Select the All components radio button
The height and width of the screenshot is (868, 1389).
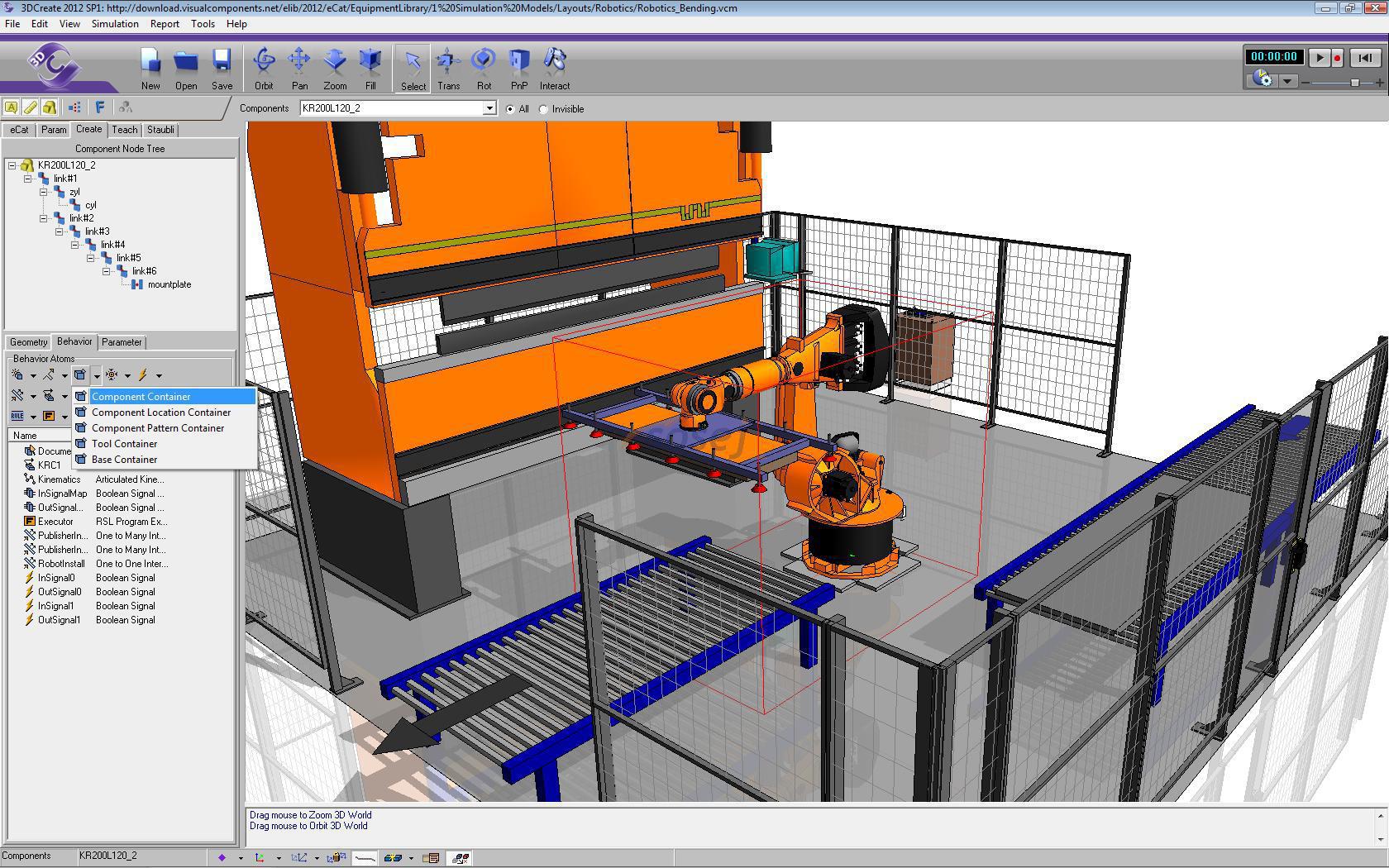point(510,109)
